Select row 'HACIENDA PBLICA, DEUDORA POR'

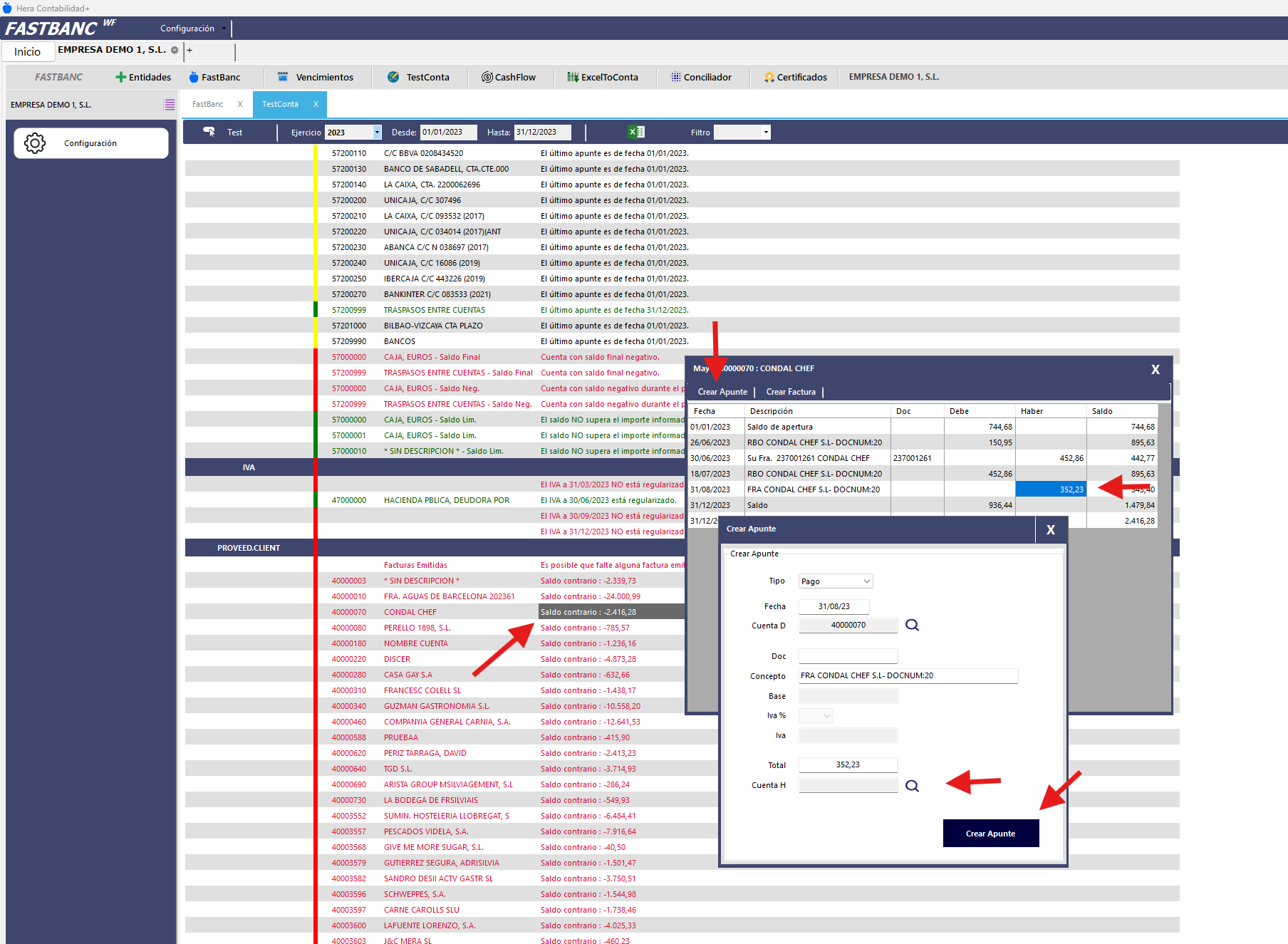[x=435, y=500]
